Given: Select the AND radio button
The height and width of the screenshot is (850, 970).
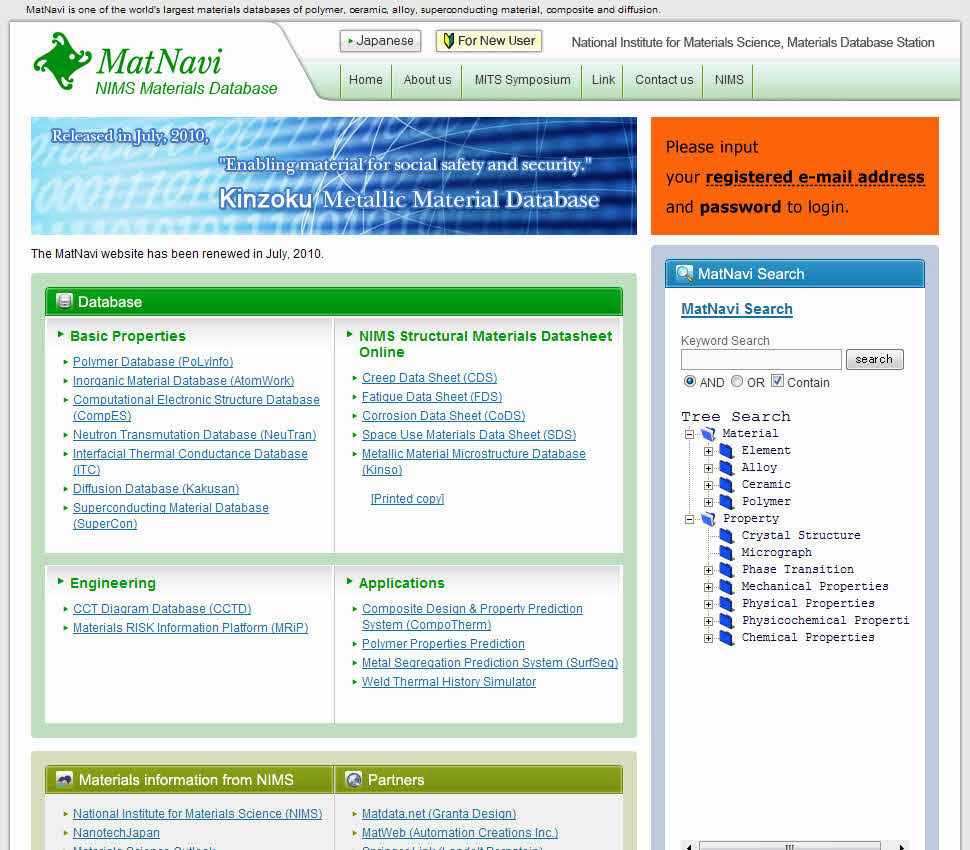Looking at the screenshot, I should click(x=690, y=382).
